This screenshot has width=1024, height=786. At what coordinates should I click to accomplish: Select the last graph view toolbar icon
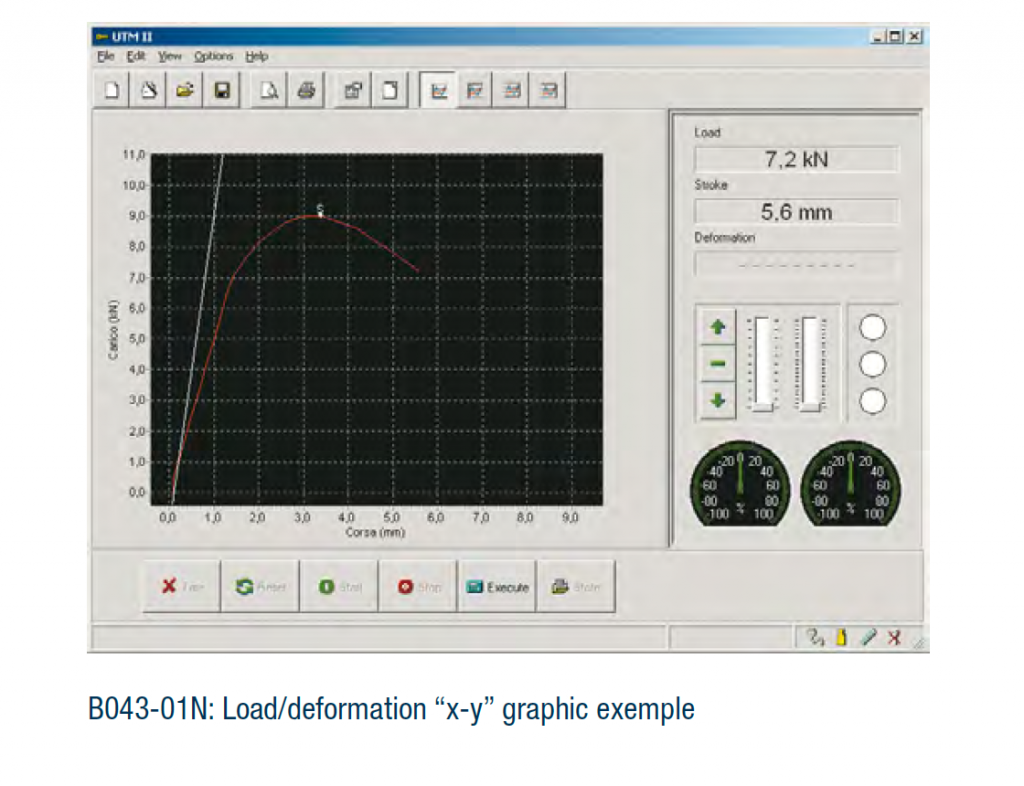pyautogui.click(x=549, y=91)
